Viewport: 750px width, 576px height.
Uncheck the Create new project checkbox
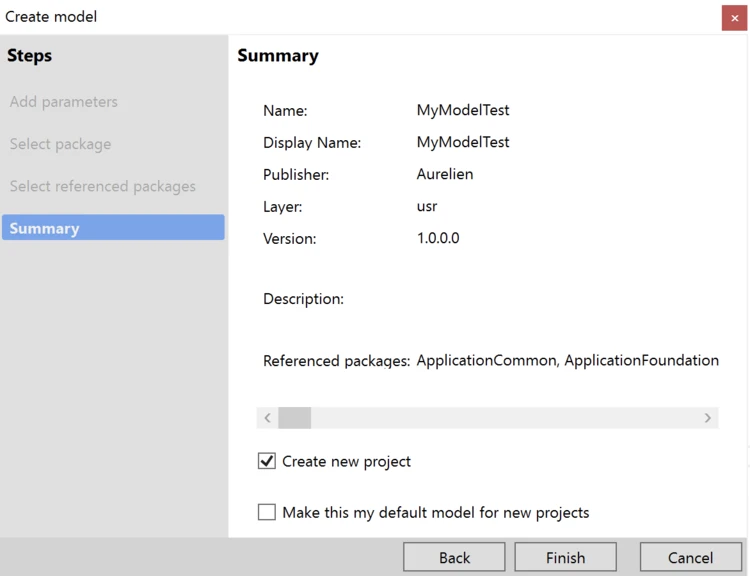click(267, 461)
